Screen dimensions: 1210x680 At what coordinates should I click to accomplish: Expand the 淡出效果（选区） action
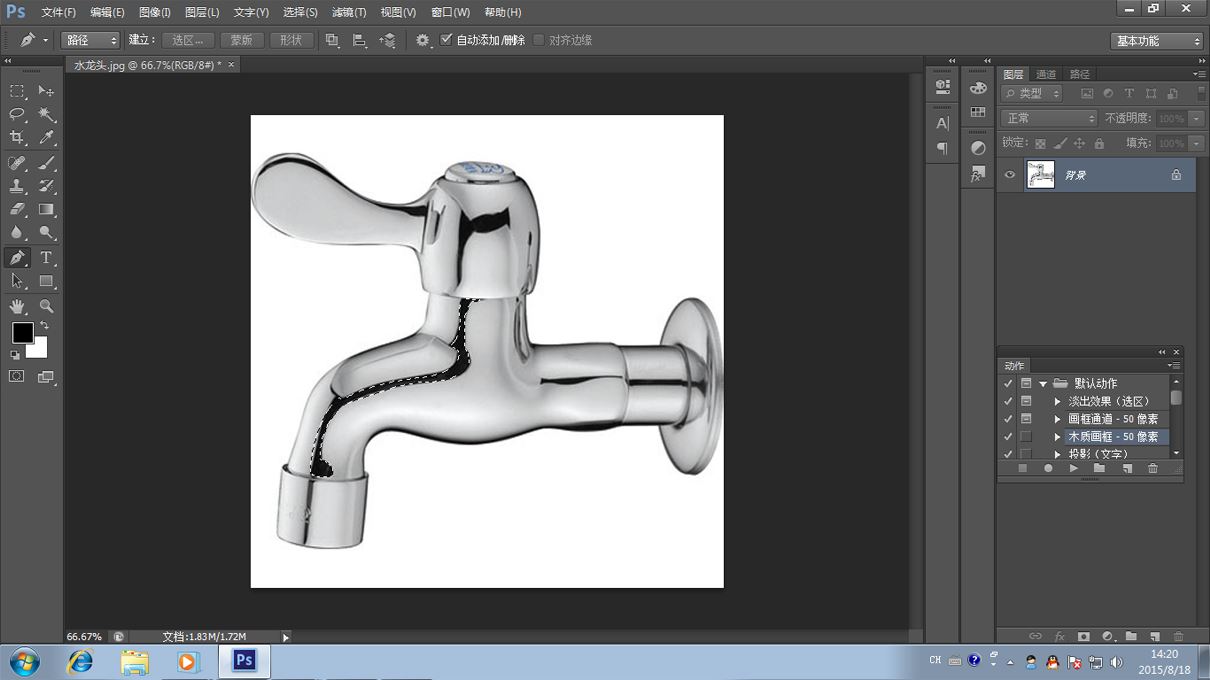(1058, 401)
